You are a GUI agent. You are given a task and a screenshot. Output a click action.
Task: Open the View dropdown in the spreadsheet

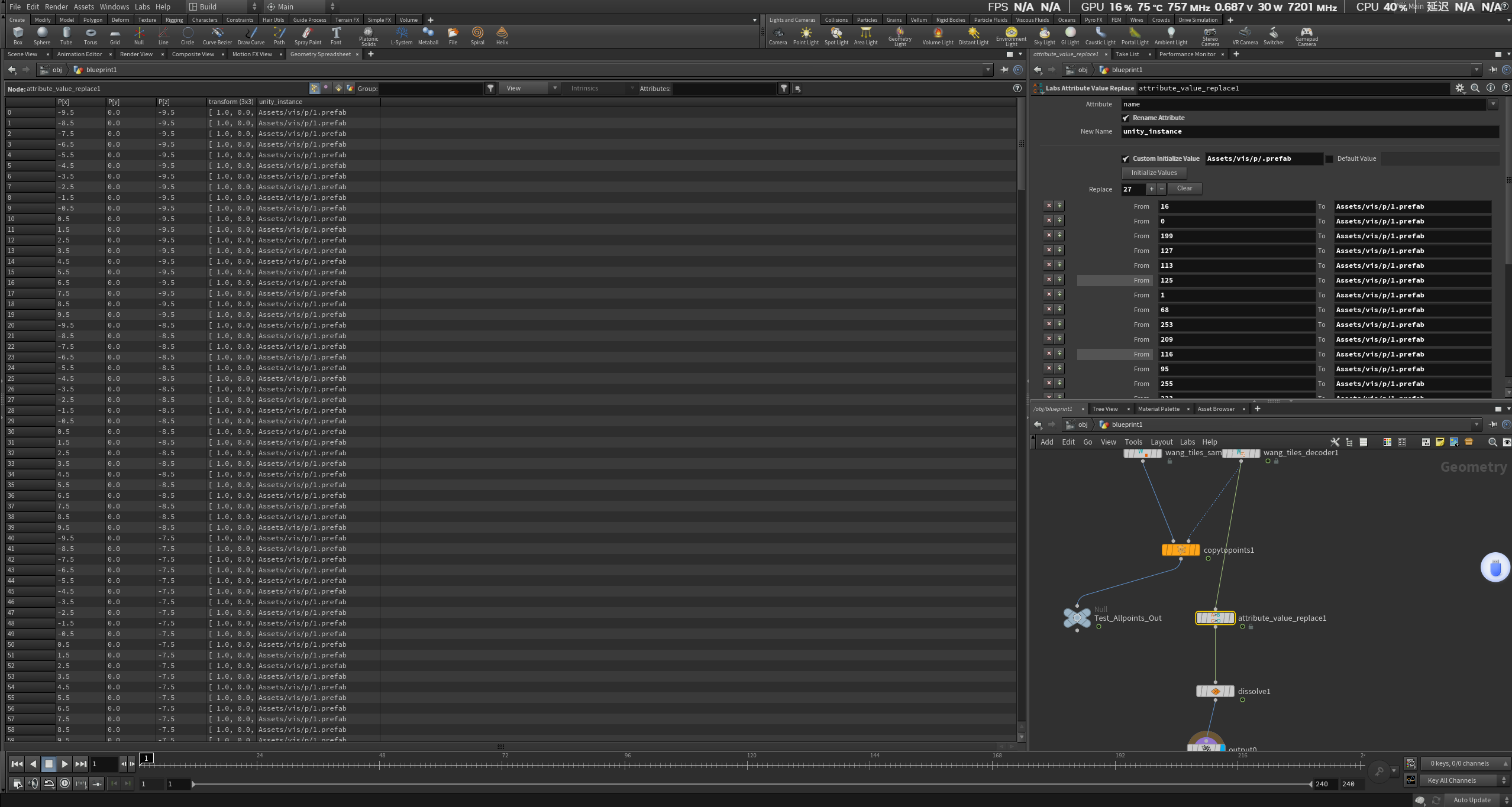[529, 88]
